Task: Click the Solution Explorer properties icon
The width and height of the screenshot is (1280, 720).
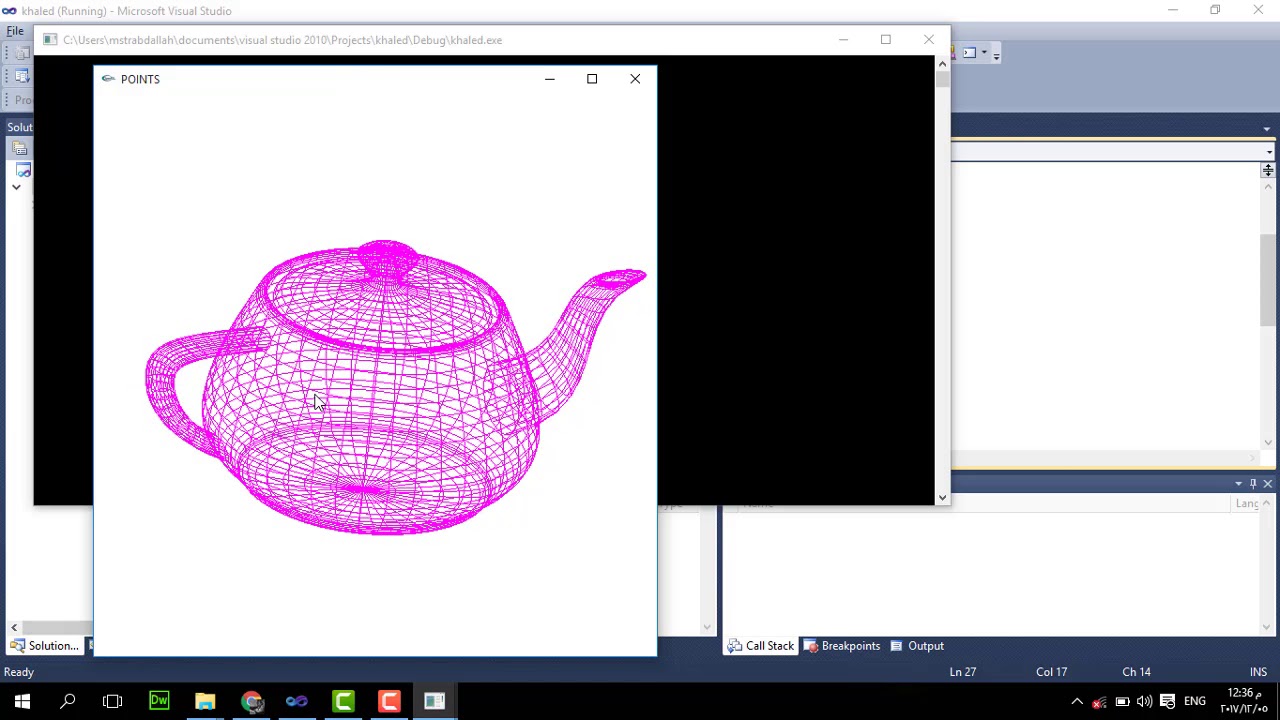Action: coord(20,148)
